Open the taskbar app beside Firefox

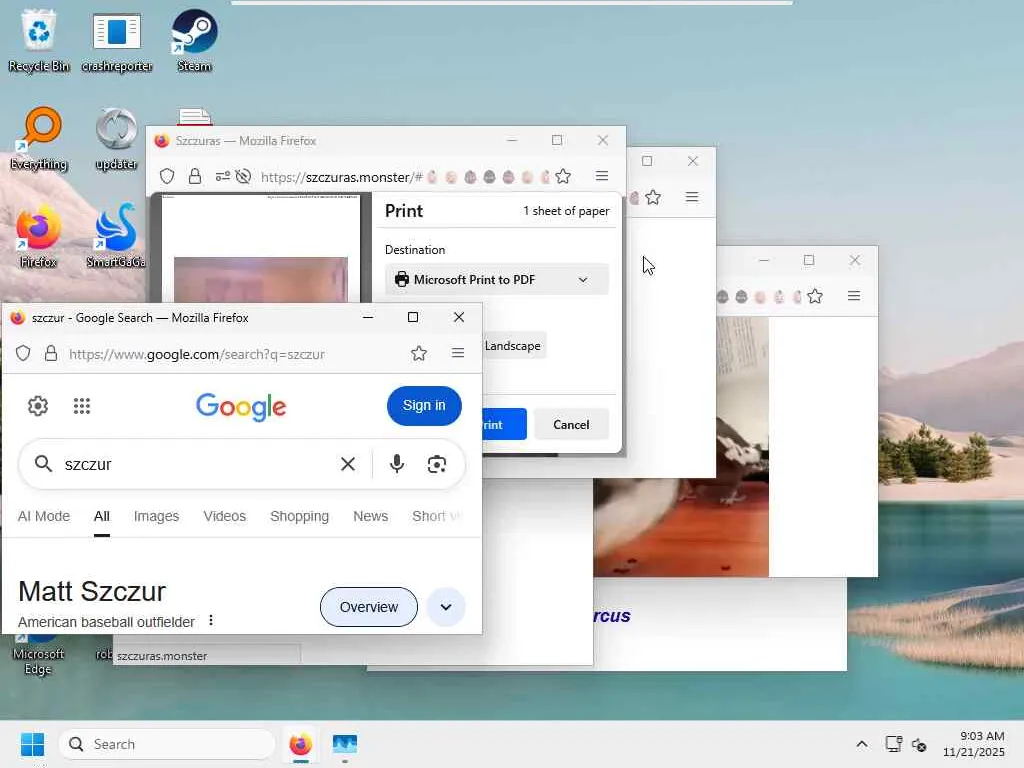coord(345,744)
